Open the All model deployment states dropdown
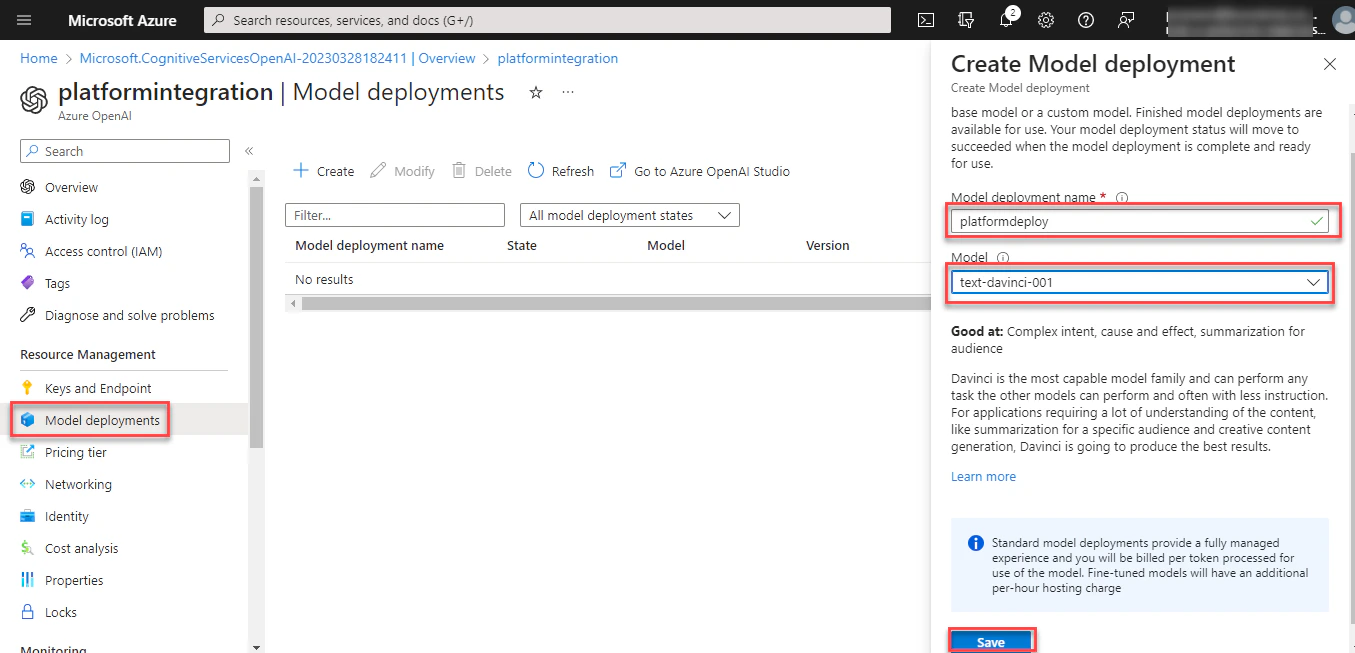This screenshot has height=653, width=1355. pyautogui.click(x=629, y=215)
